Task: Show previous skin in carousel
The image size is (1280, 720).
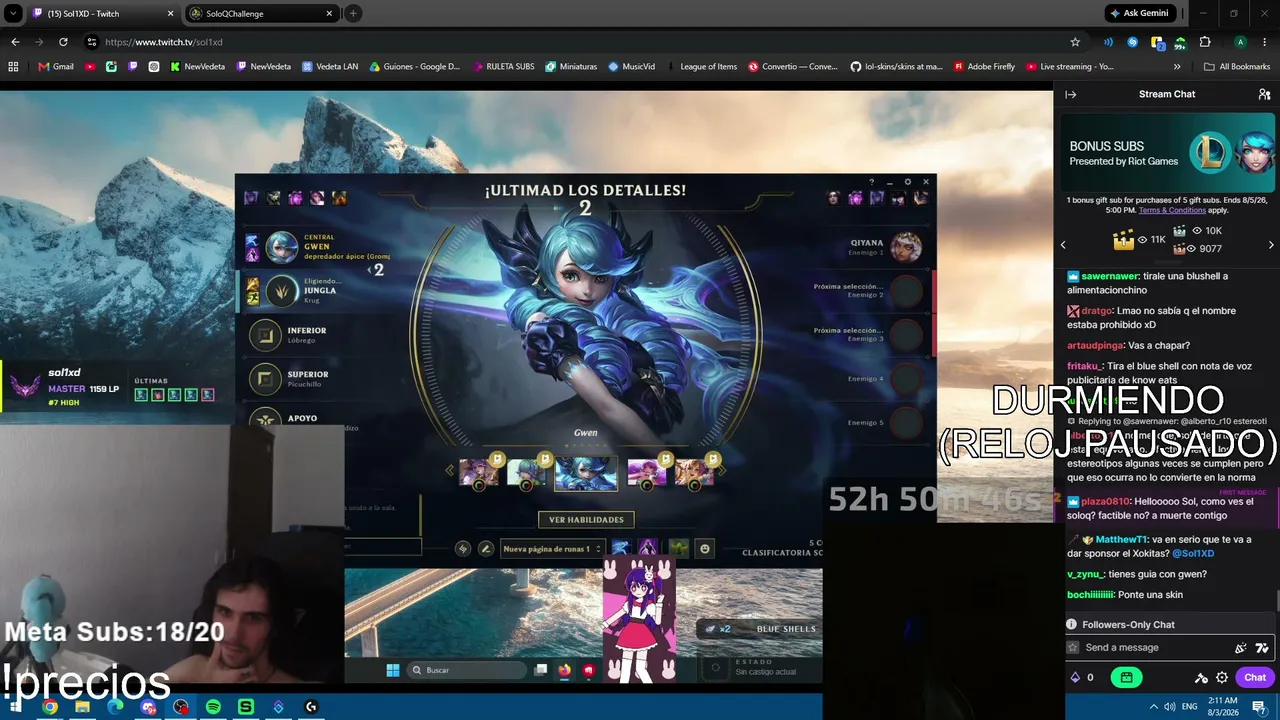Action: [451, 470]
